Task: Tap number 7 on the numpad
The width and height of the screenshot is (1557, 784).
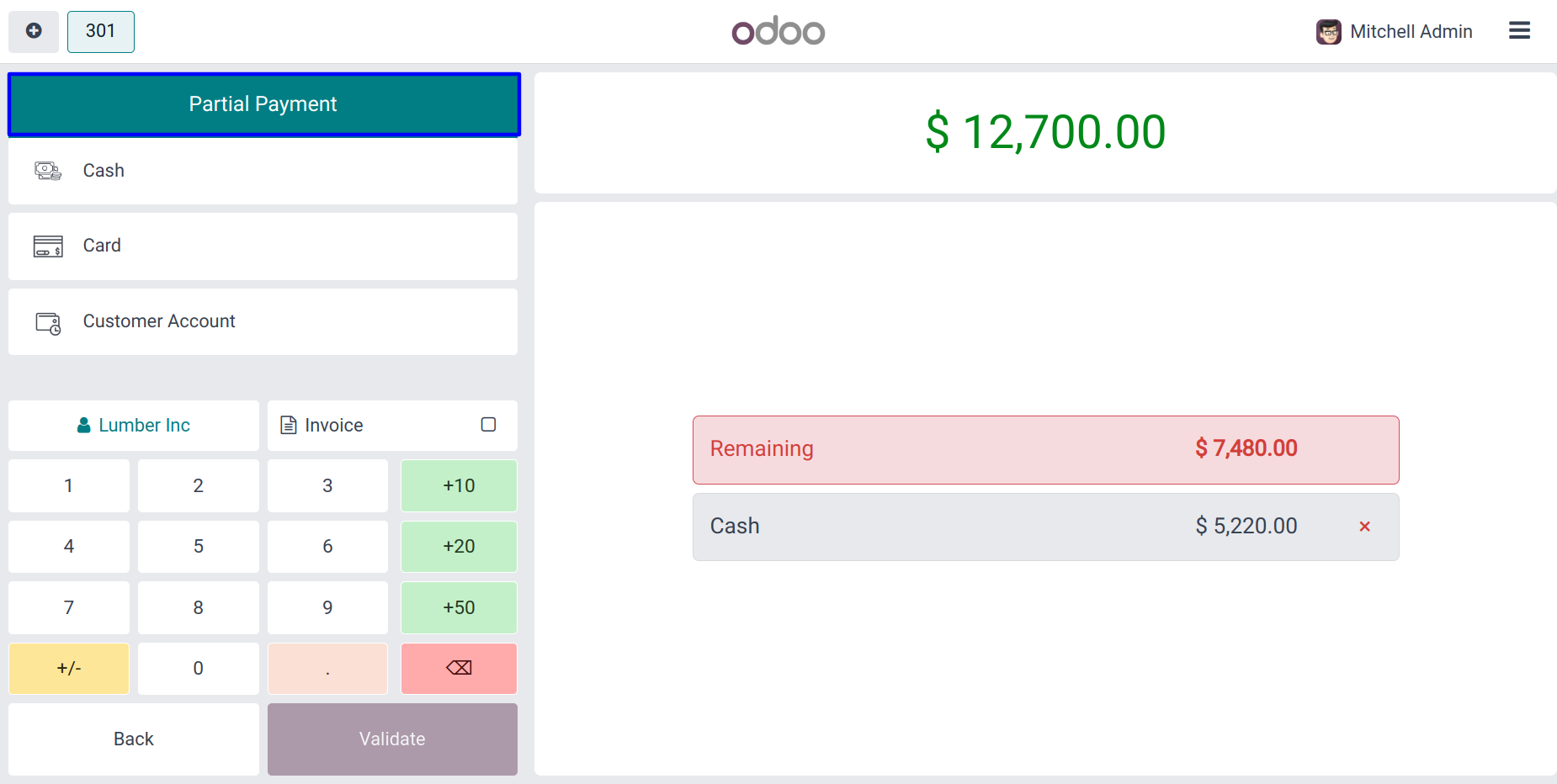Action: [x=69, y=607]
